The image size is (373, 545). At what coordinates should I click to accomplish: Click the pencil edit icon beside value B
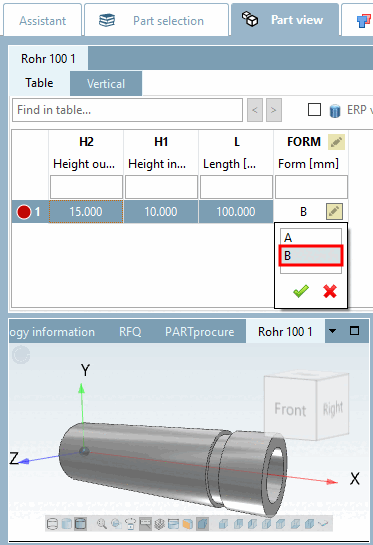click(x=334, y=211)
